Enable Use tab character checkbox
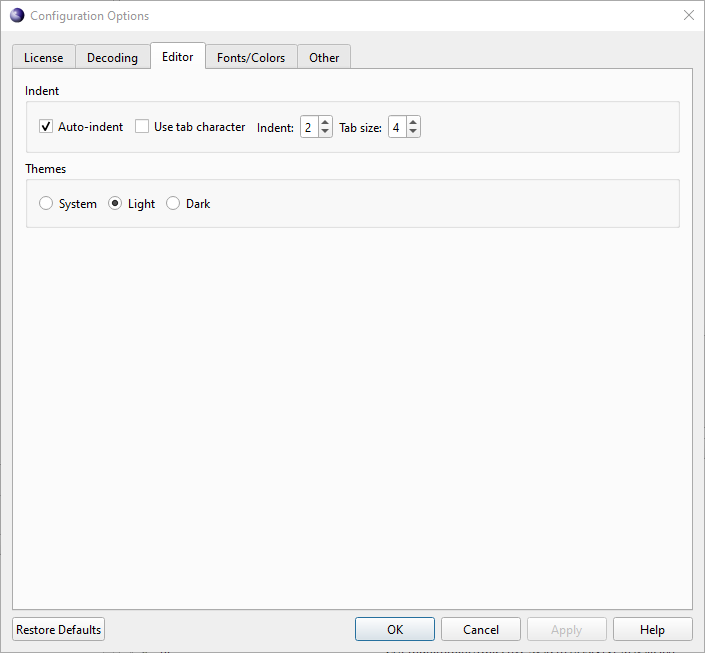Image resolution: width=705 pixels, height=653 pixels. tap(142, 127)
